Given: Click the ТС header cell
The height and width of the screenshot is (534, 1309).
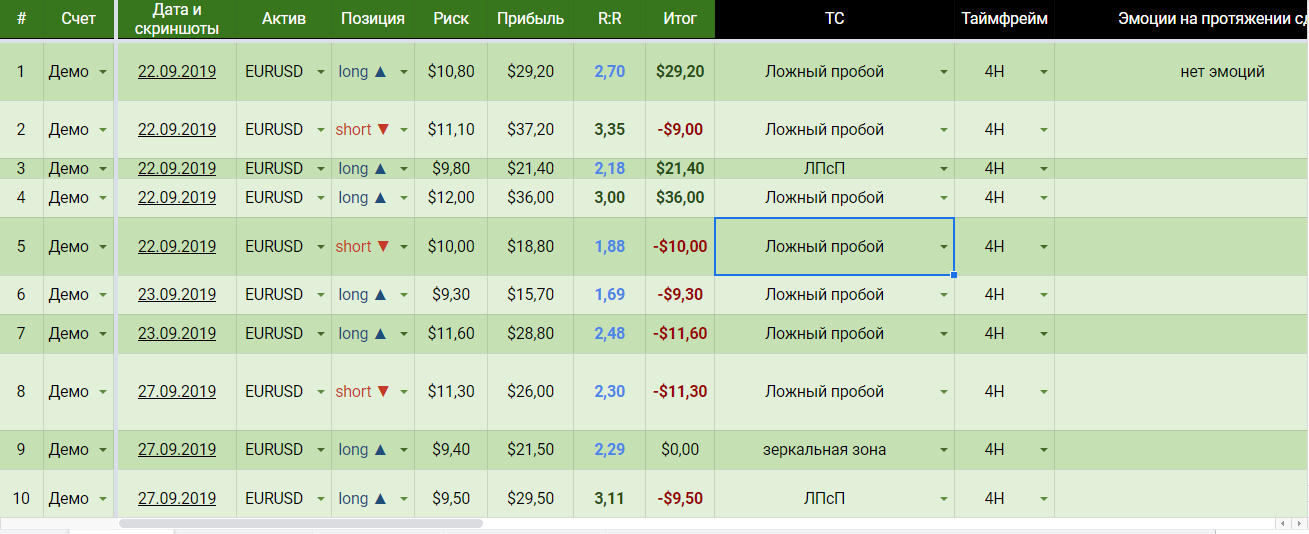Looking at the screenshot, I should click(x=834, y=19).
